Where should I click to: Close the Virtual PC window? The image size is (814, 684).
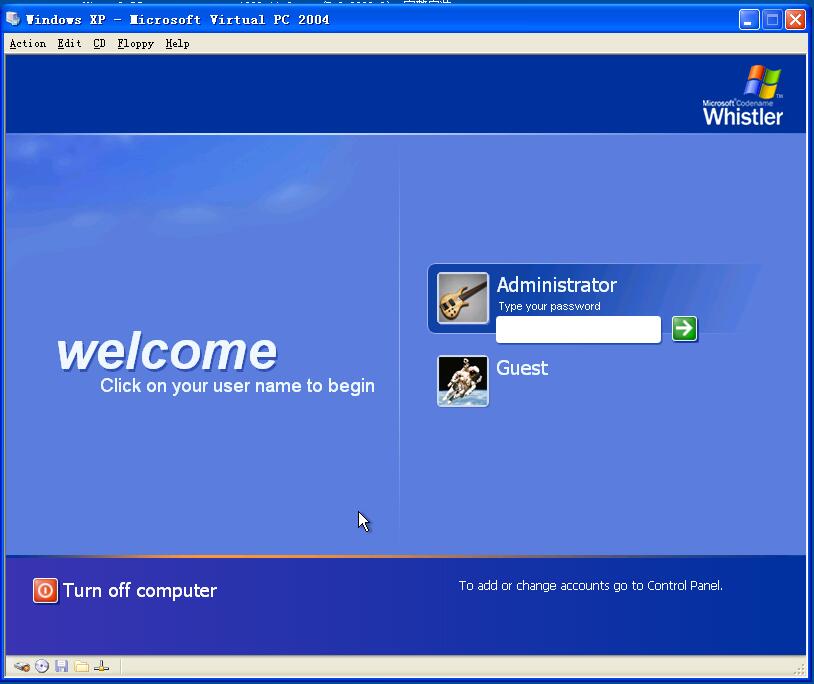[x=795, y=20]
